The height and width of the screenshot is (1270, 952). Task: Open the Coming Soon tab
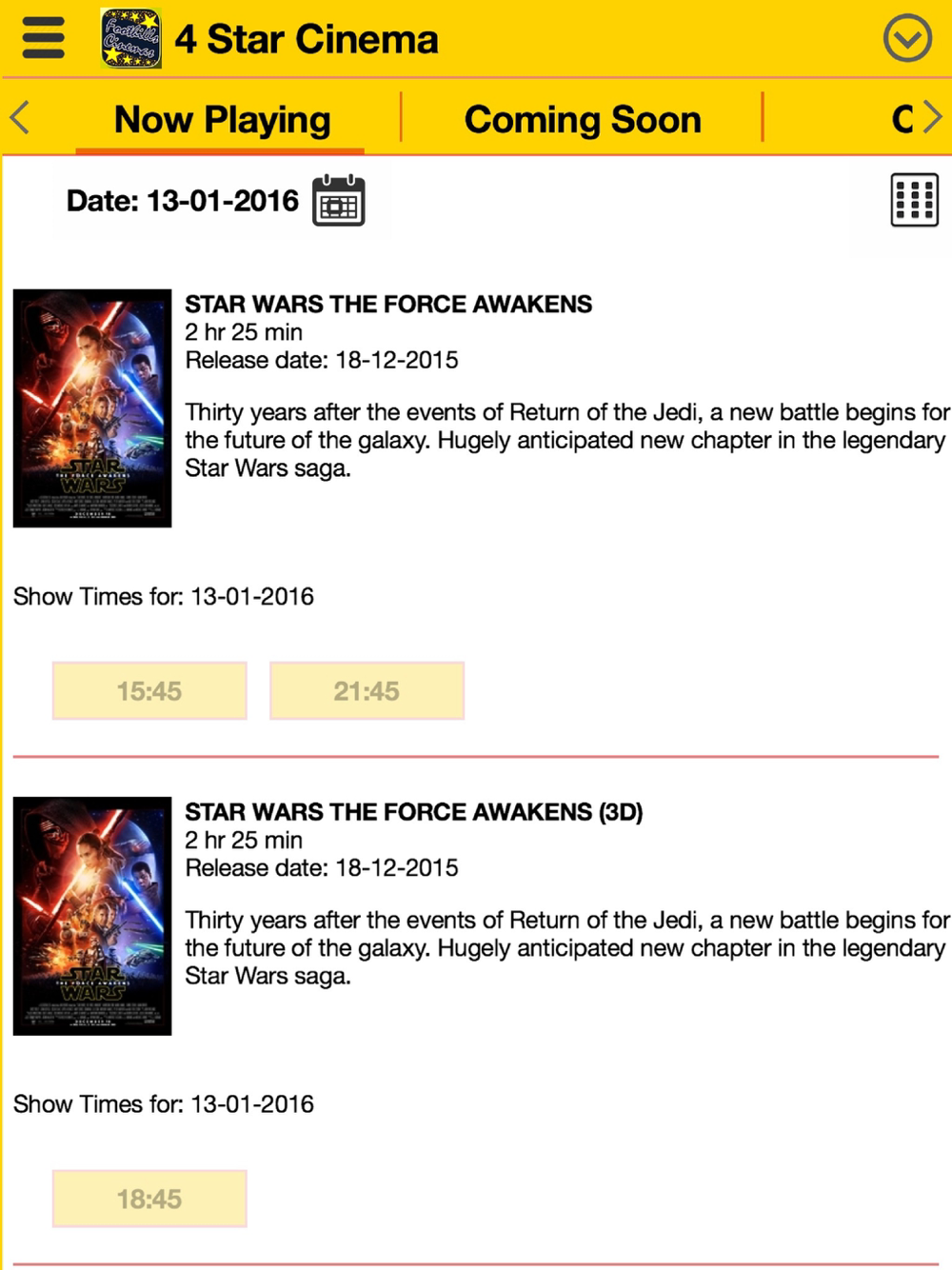pyautogui.click(x=582, y=120)
